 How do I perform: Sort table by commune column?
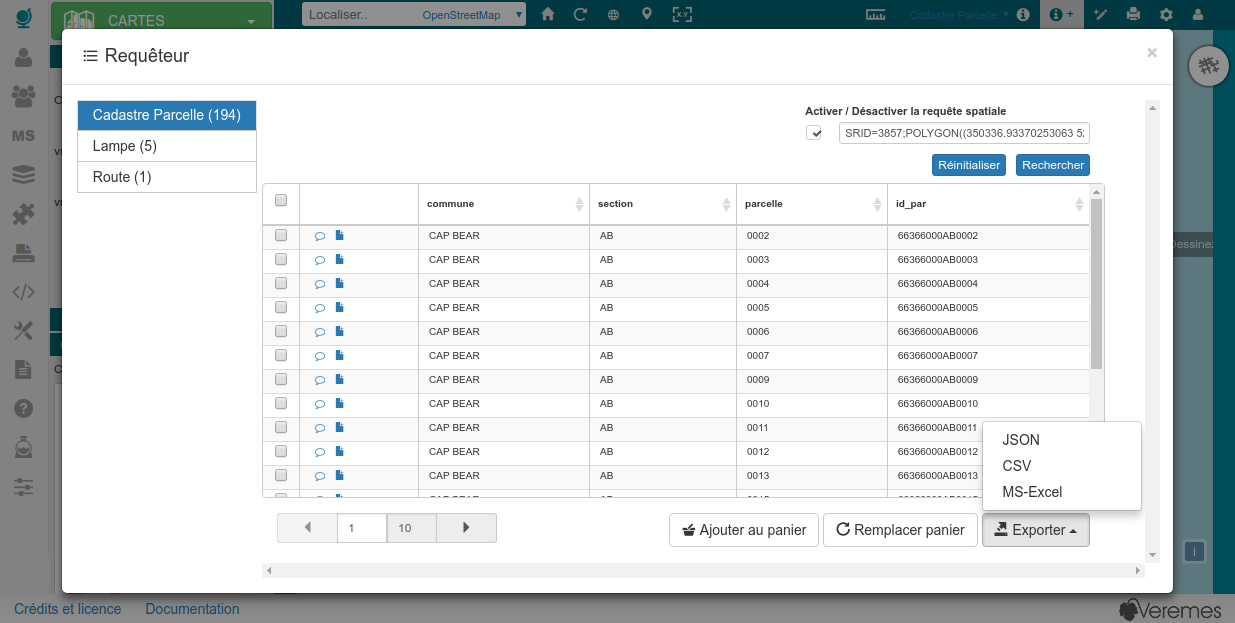503,204
